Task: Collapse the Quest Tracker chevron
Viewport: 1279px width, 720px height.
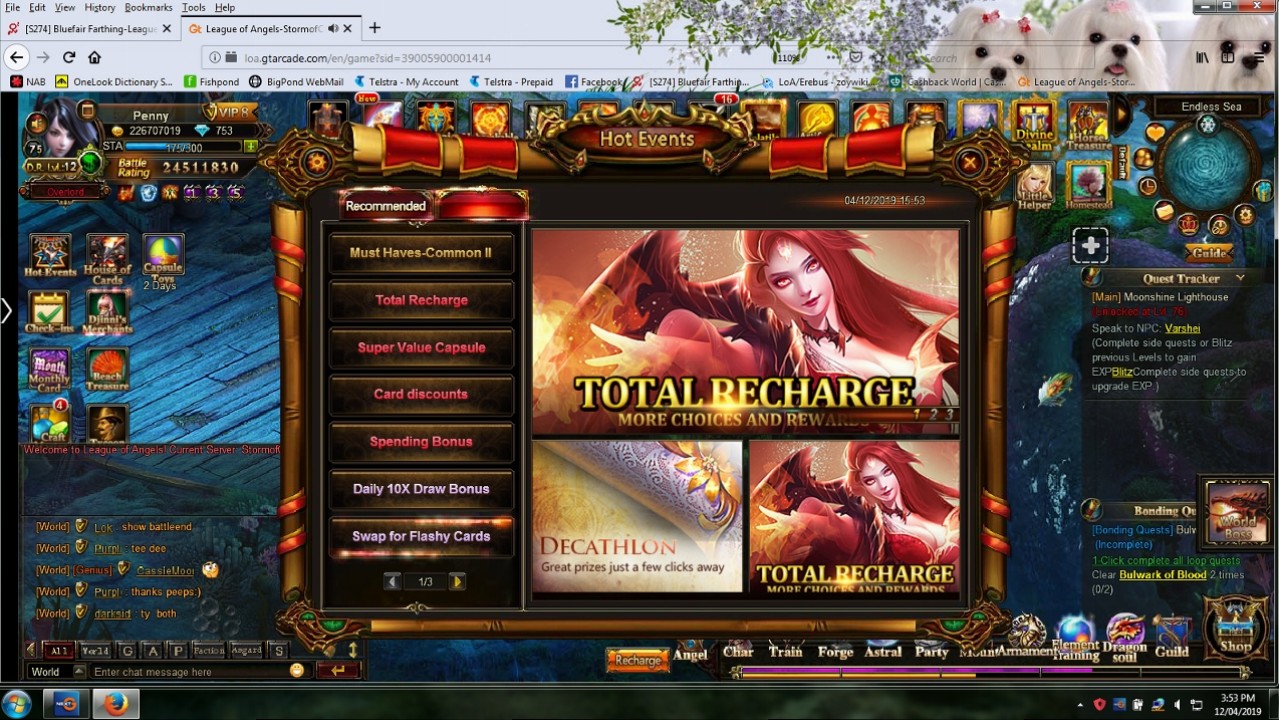Action: click(1240, 278)
